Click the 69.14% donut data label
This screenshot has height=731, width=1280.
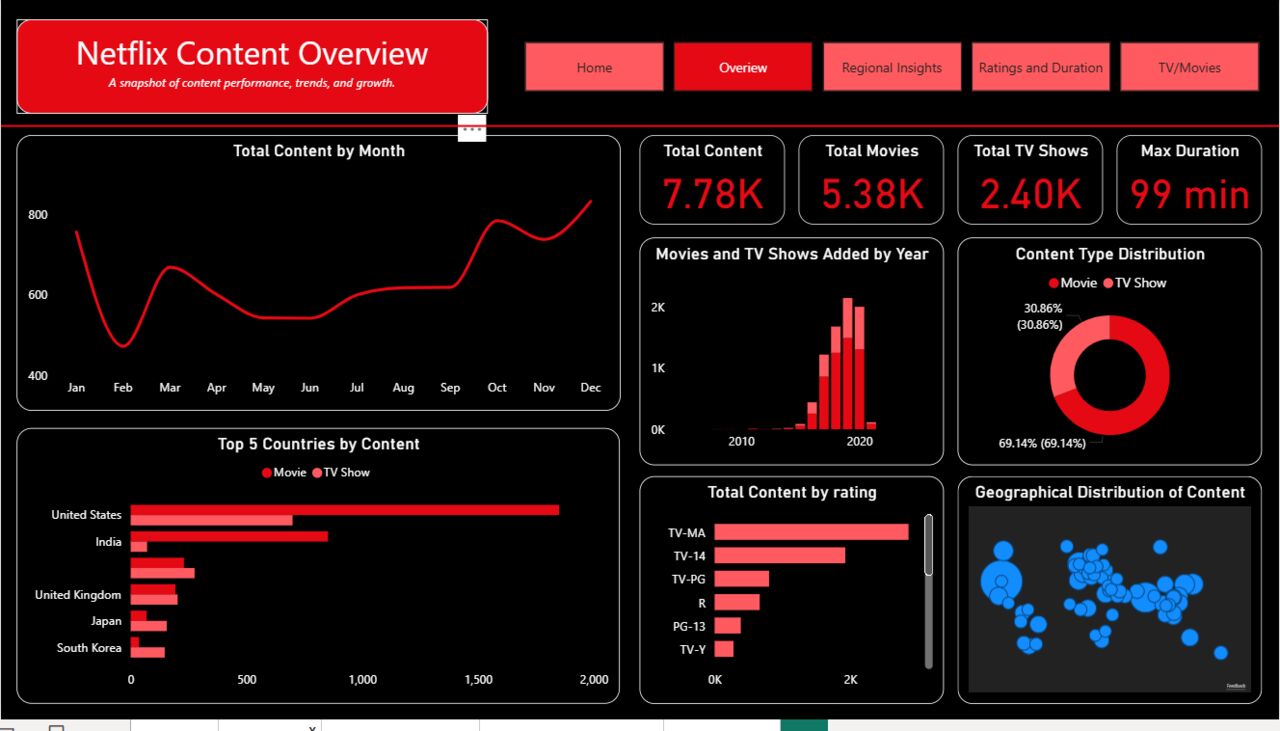(1040, 443)
